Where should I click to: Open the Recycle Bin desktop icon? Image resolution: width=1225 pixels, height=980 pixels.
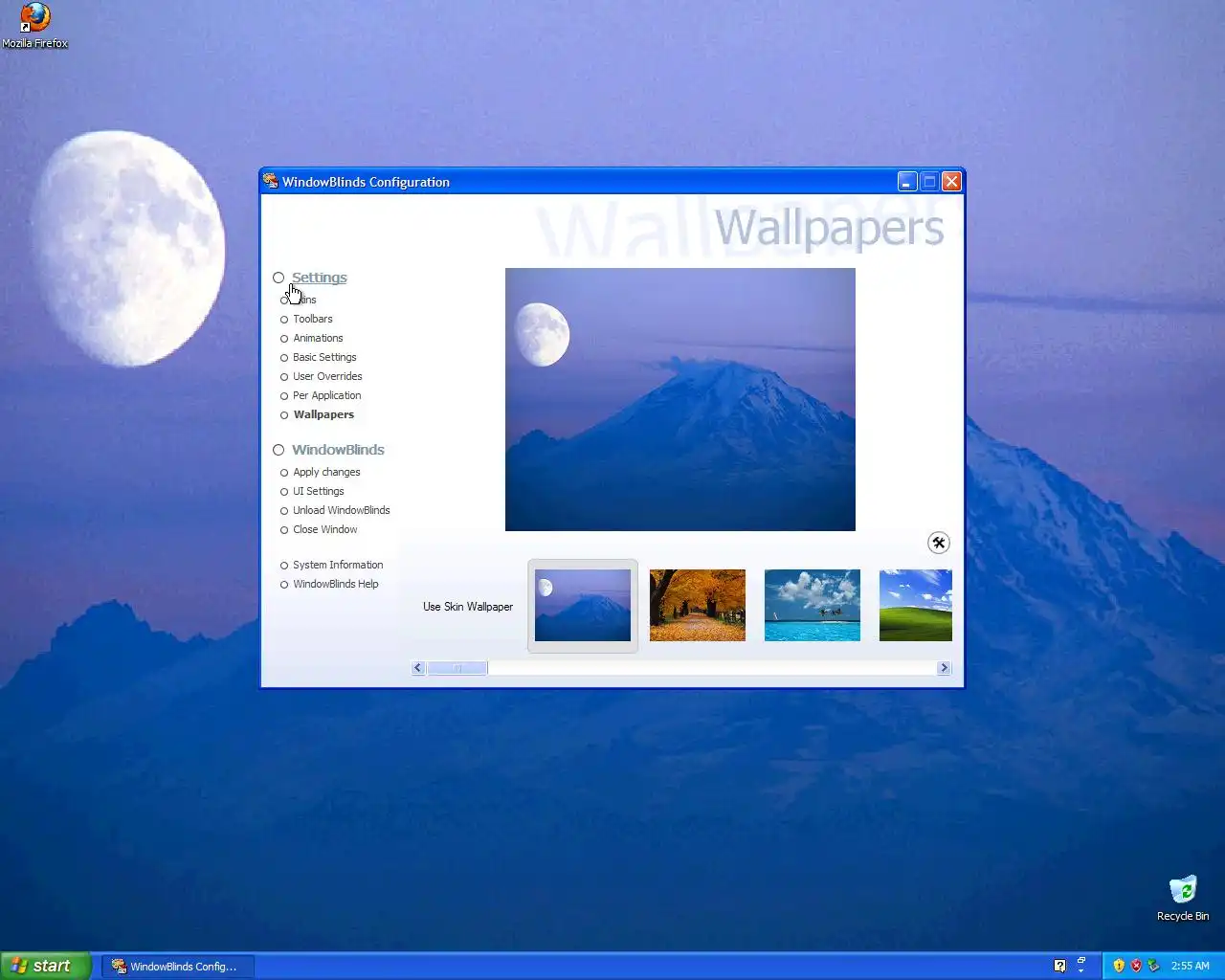click(1183, 899)
